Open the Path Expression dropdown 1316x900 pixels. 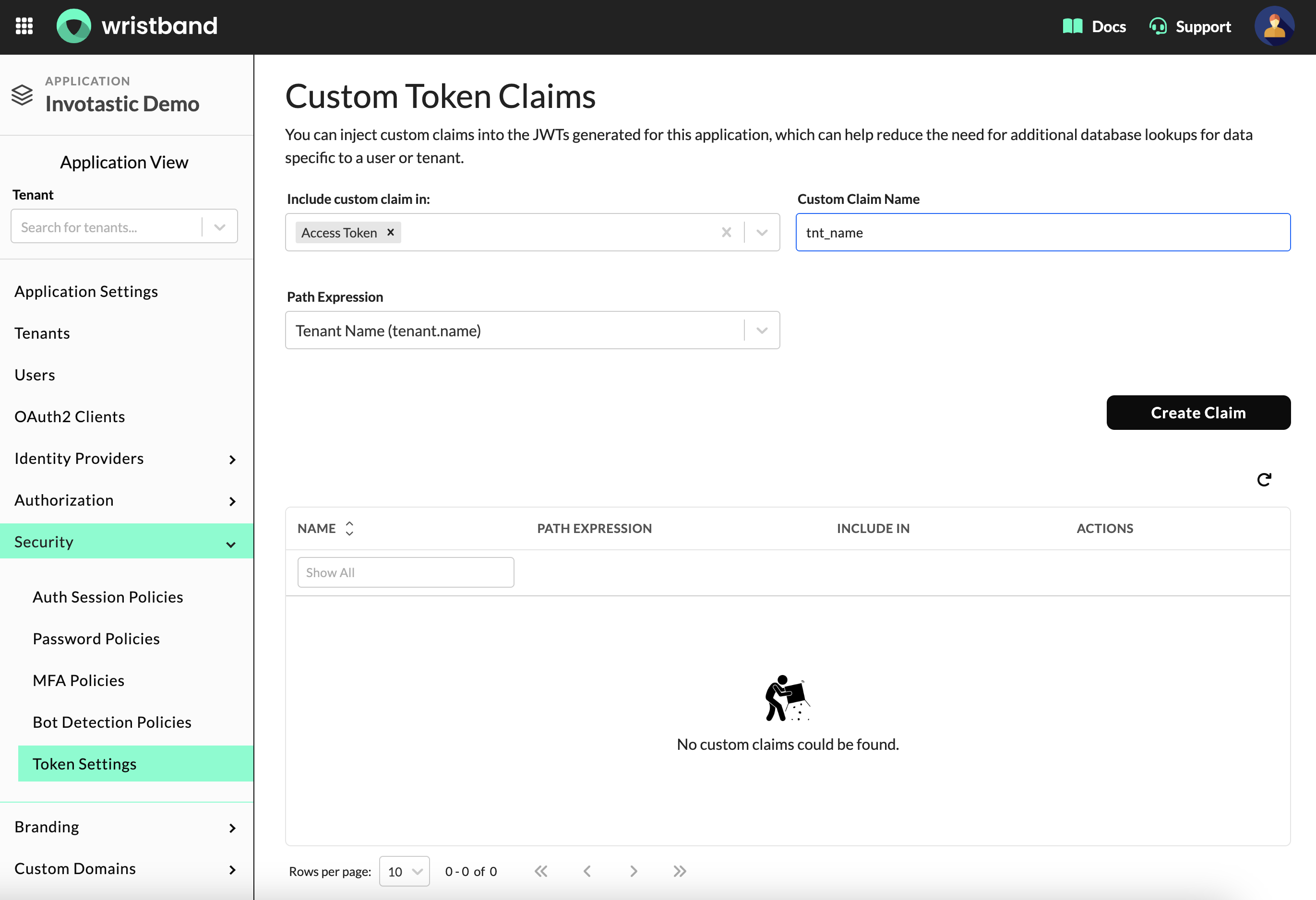762,330
